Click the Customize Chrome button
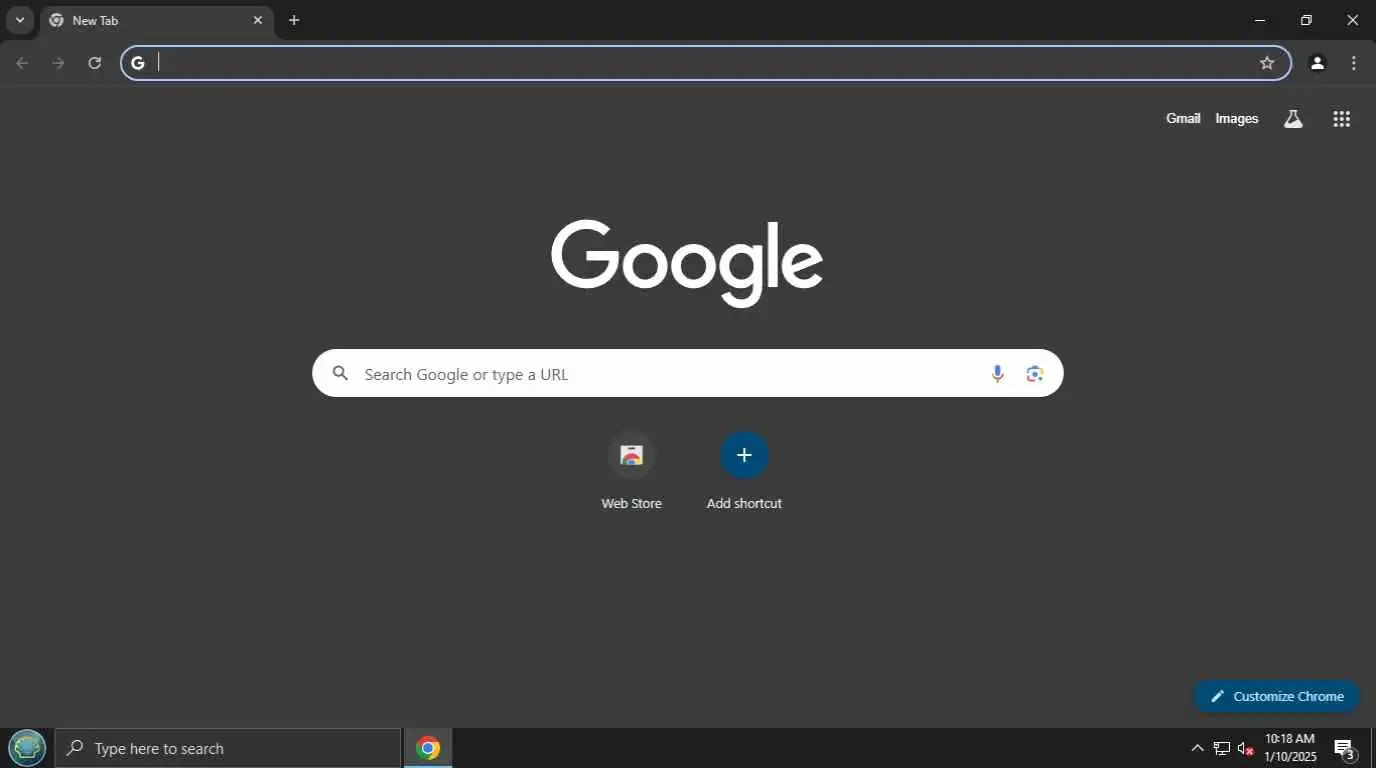This screenshot has height=768, width=1376. point(1276,696)
